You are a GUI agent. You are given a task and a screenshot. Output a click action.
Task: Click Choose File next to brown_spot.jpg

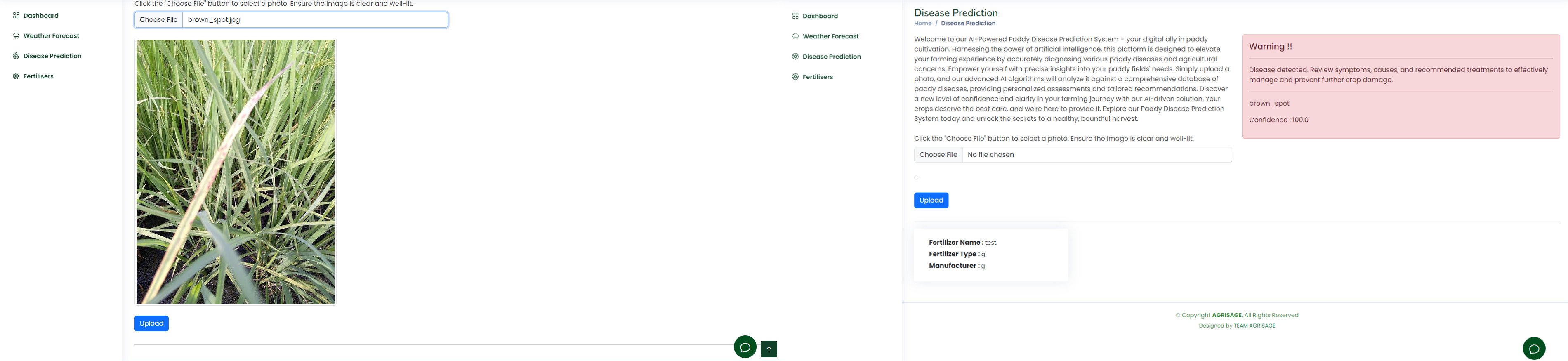[158, 20]
